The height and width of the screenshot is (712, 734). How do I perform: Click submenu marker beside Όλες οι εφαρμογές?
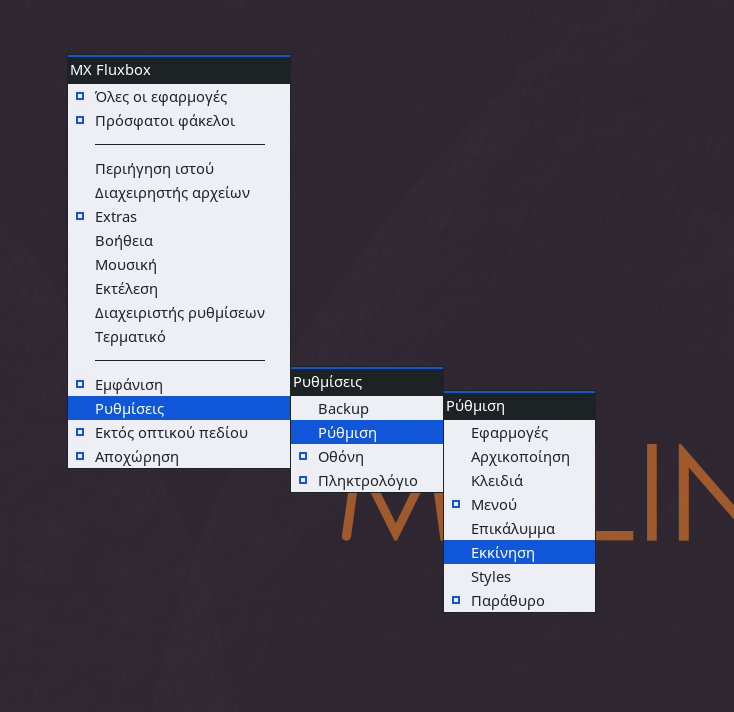pyautogui.click(x=80, y=96)
